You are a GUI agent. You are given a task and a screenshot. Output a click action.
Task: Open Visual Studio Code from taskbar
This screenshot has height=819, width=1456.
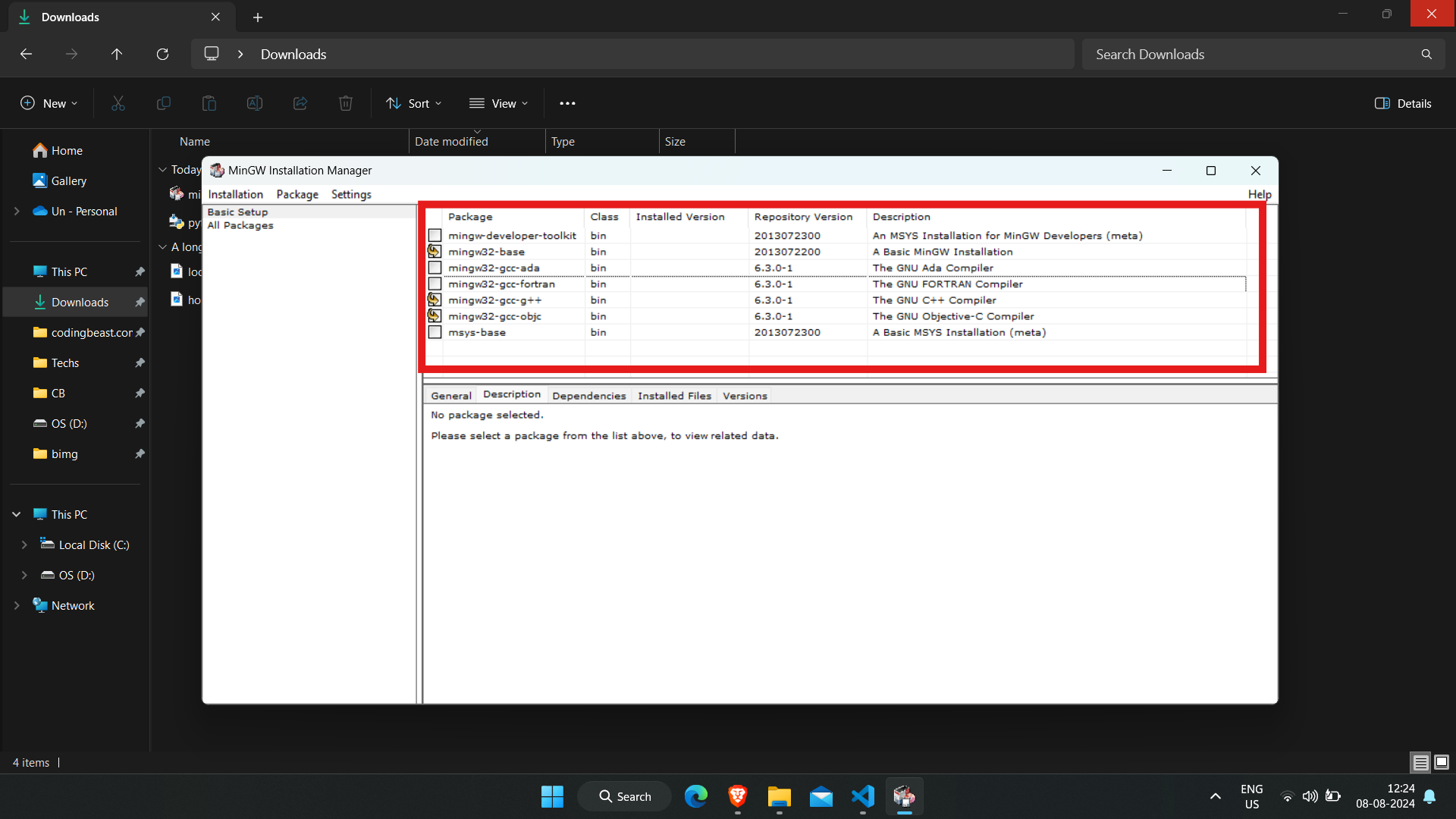(x=863, y=796)
